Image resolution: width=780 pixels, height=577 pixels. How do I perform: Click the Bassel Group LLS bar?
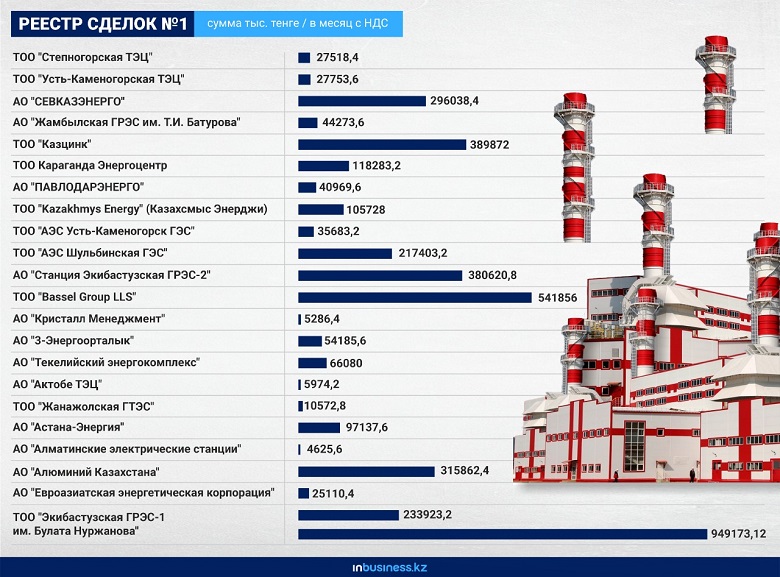click(x=415, y=297)
